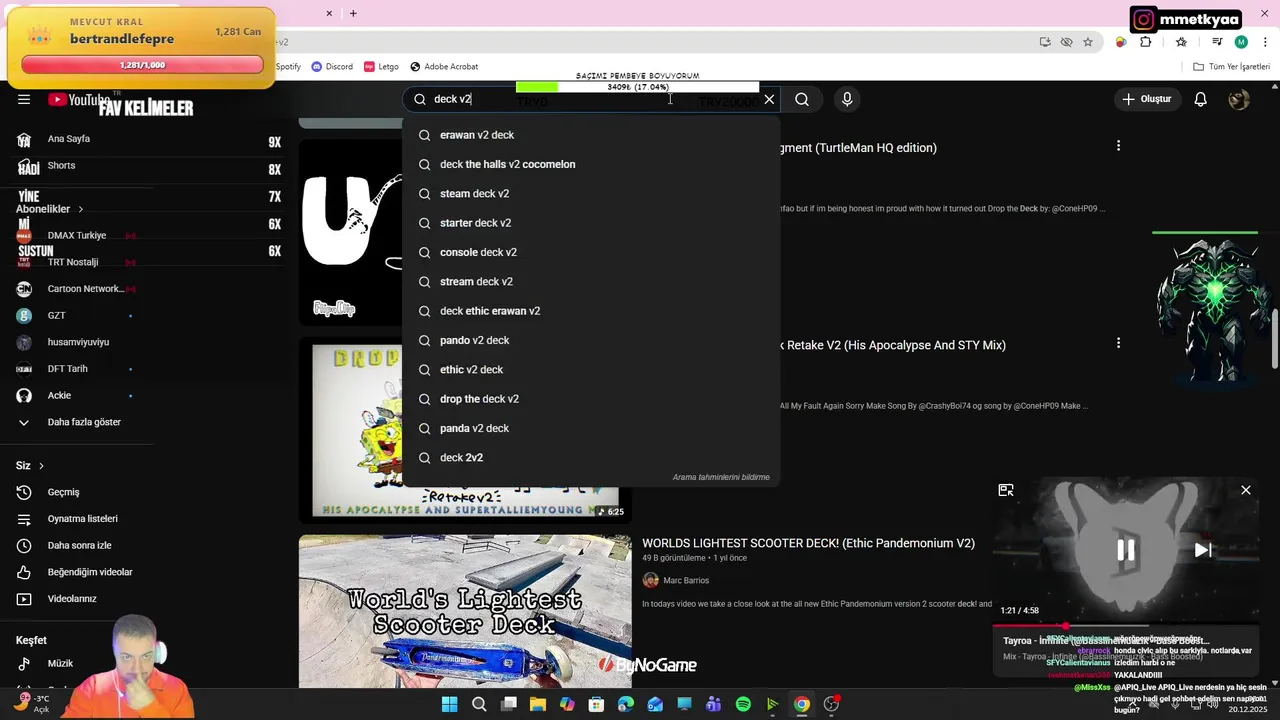1280x720 pixels.
Task: Click "Arama tahminlerini bildirme" link
Action: [721, 477]
